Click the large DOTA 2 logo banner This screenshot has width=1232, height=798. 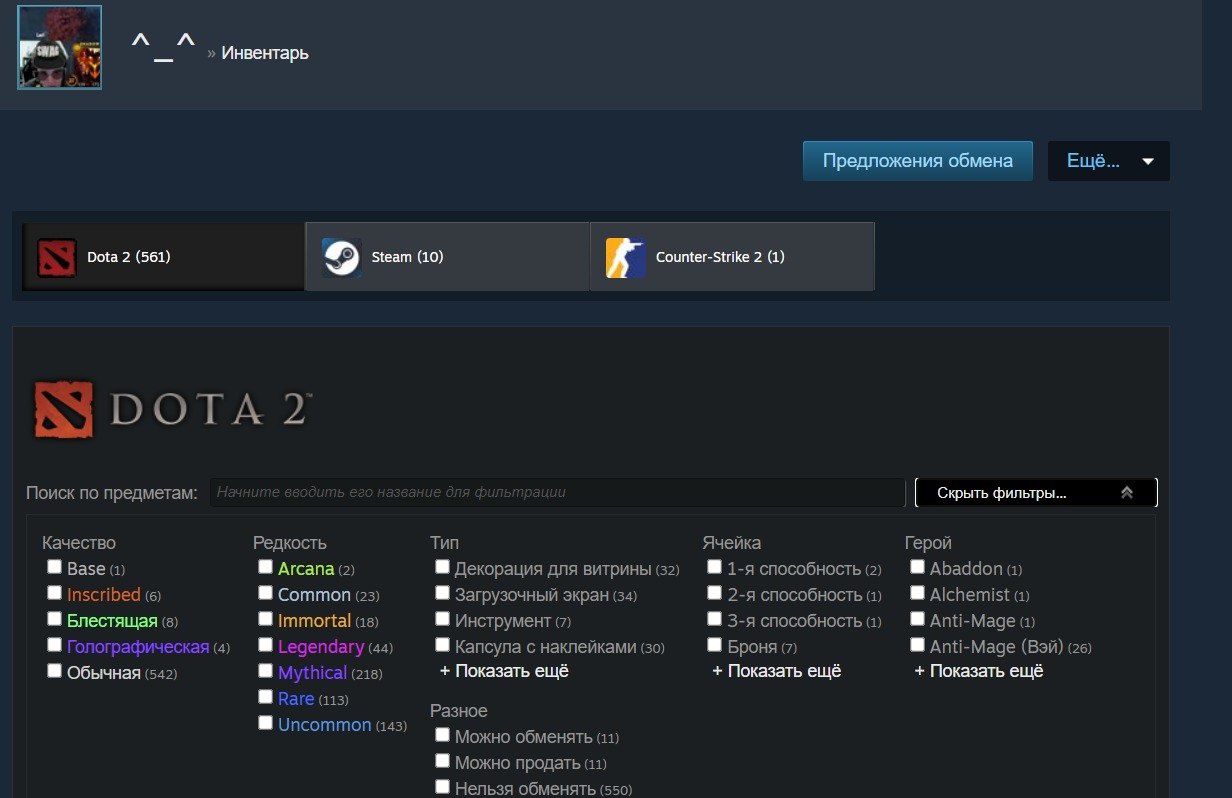pyautogui.click(x=173, y=409)
